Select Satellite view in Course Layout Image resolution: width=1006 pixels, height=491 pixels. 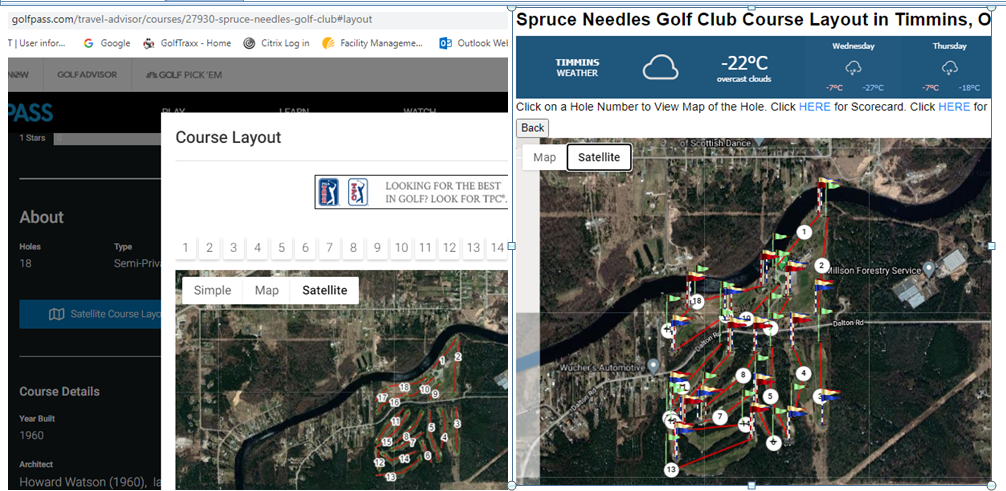pos(325,290)
